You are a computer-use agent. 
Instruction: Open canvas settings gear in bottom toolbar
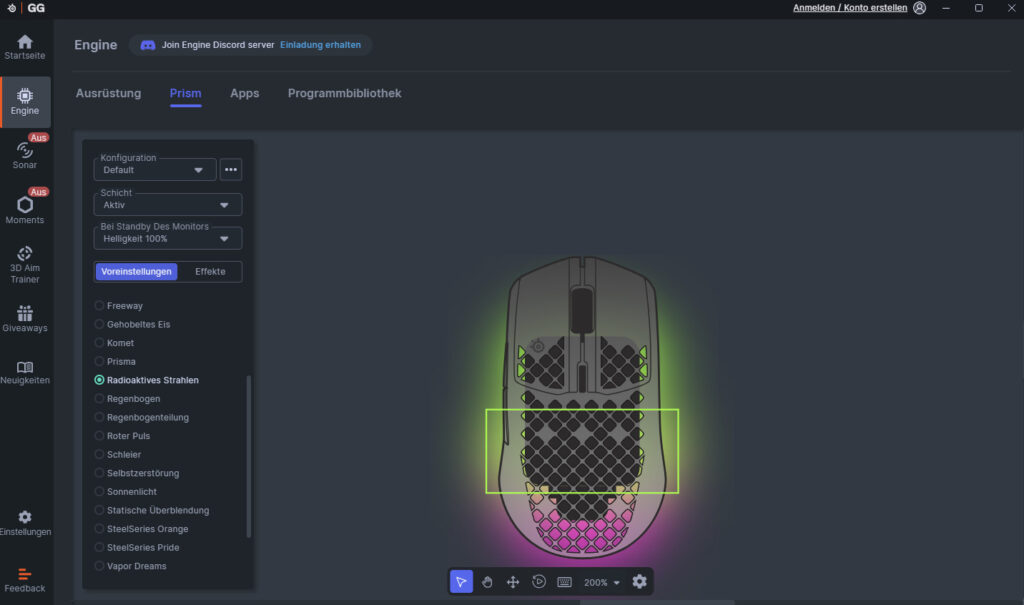point(640,582)
